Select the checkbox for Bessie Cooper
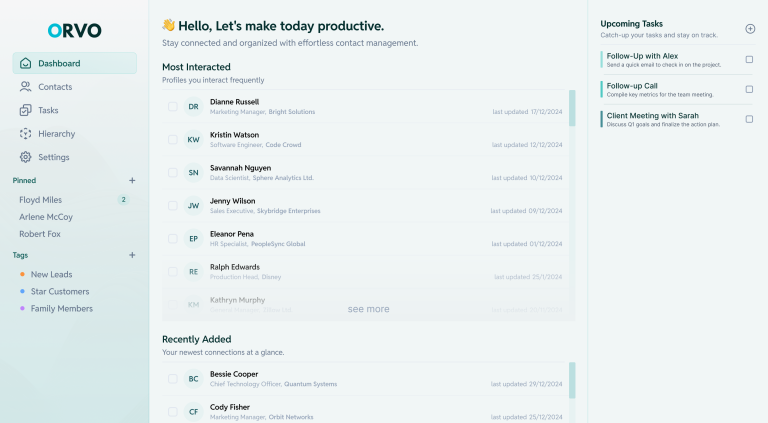Image resolution: width=768 pixels, height=423 pixels. tap(172, 378)
